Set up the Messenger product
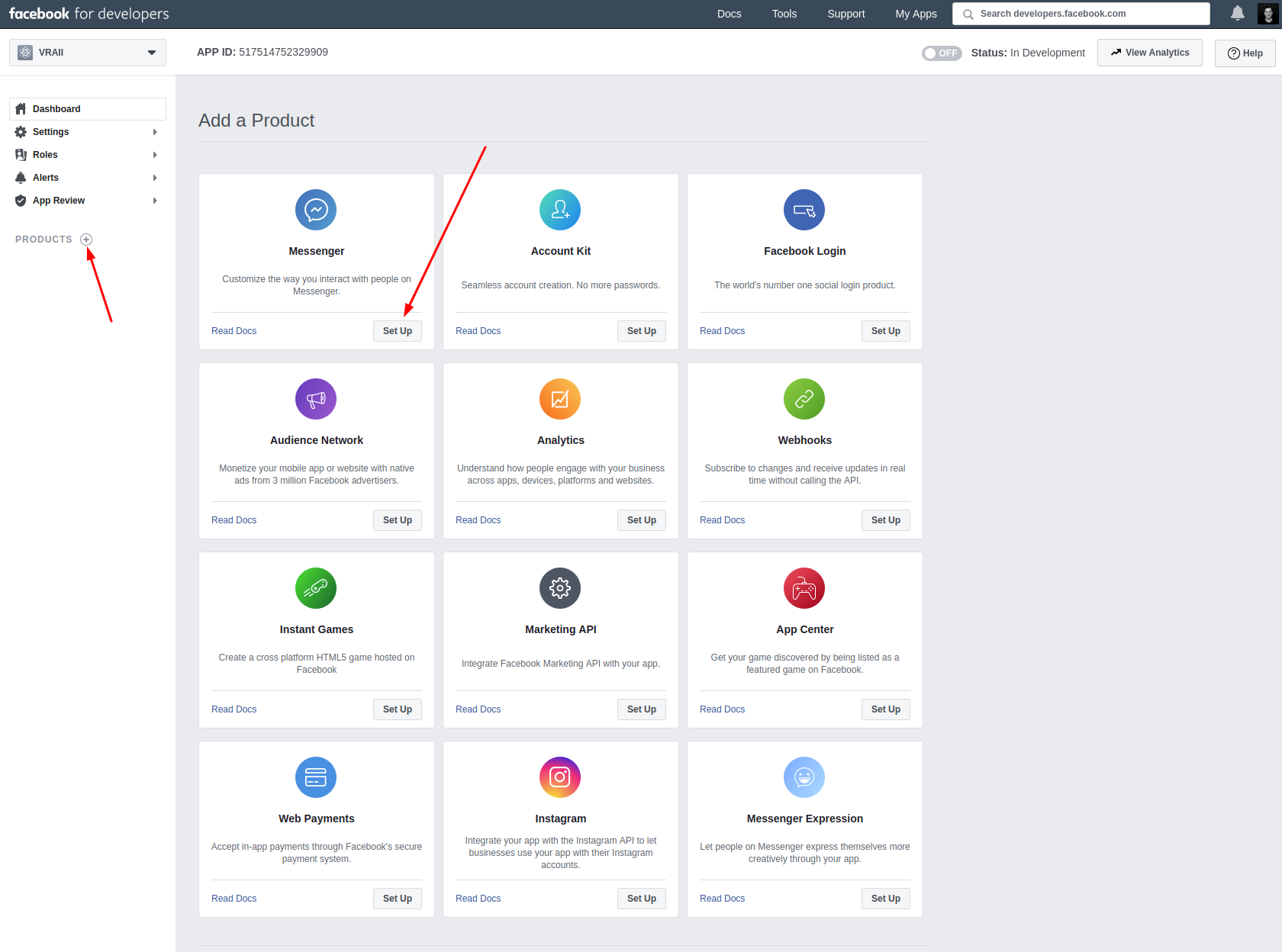The width and height of the screenshot is (1282, 952). pyautogui.click(x=398, y=331)
